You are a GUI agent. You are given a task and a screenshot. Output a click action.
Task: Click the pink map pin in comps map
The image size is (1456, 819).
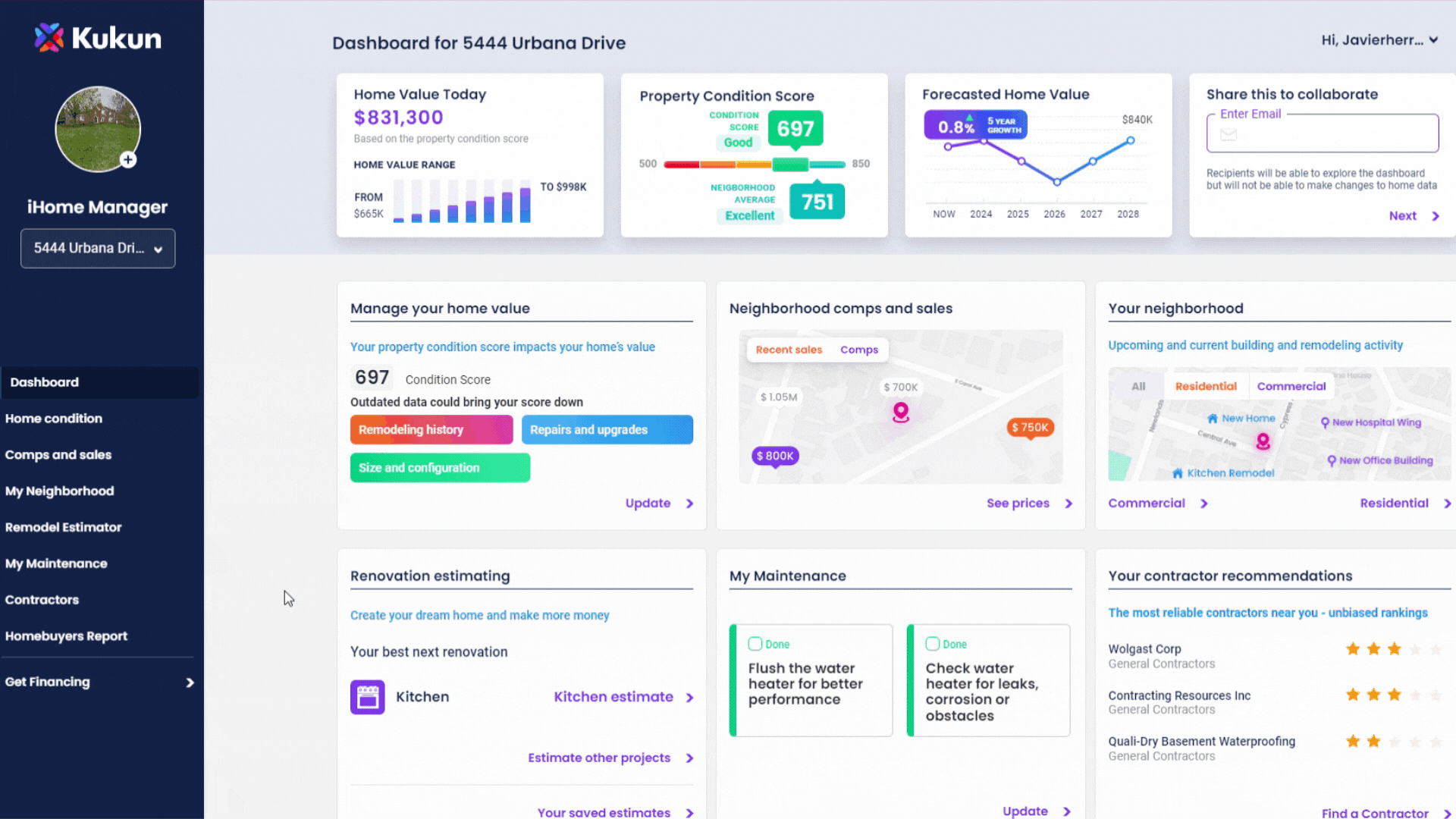click(900, 413)
